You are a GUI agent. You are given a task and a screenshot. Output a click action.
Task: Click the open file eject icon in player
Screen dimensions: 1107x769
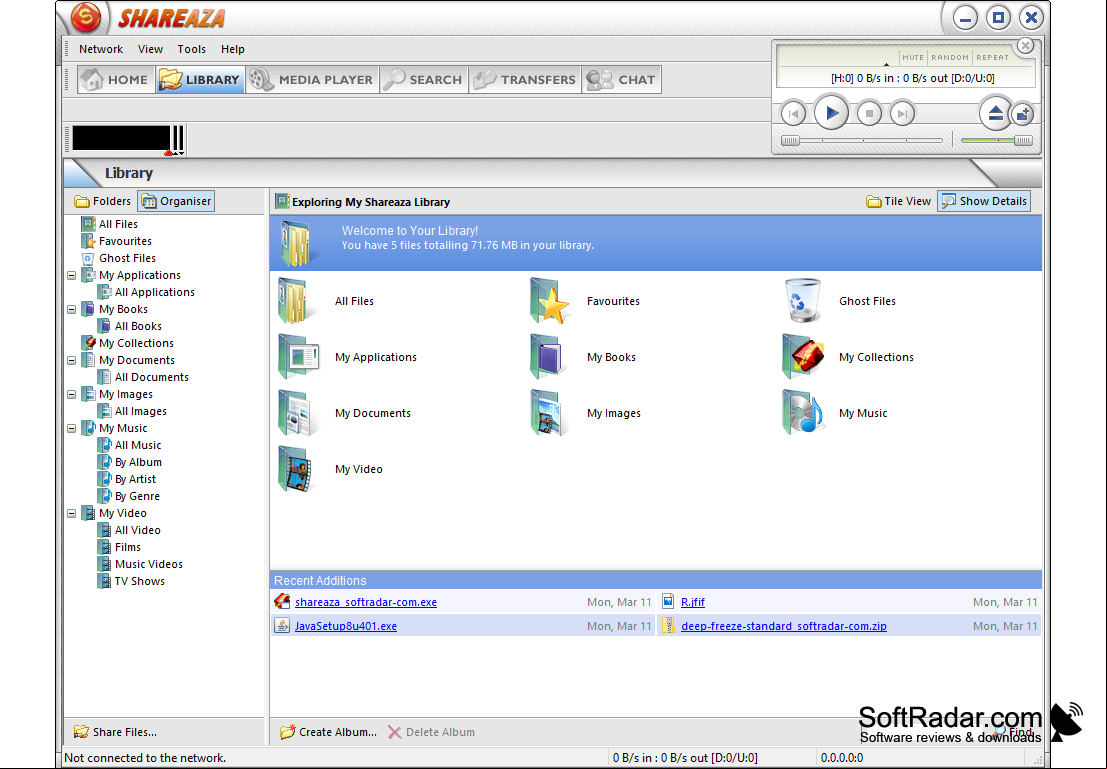click(x=995, y=113)
